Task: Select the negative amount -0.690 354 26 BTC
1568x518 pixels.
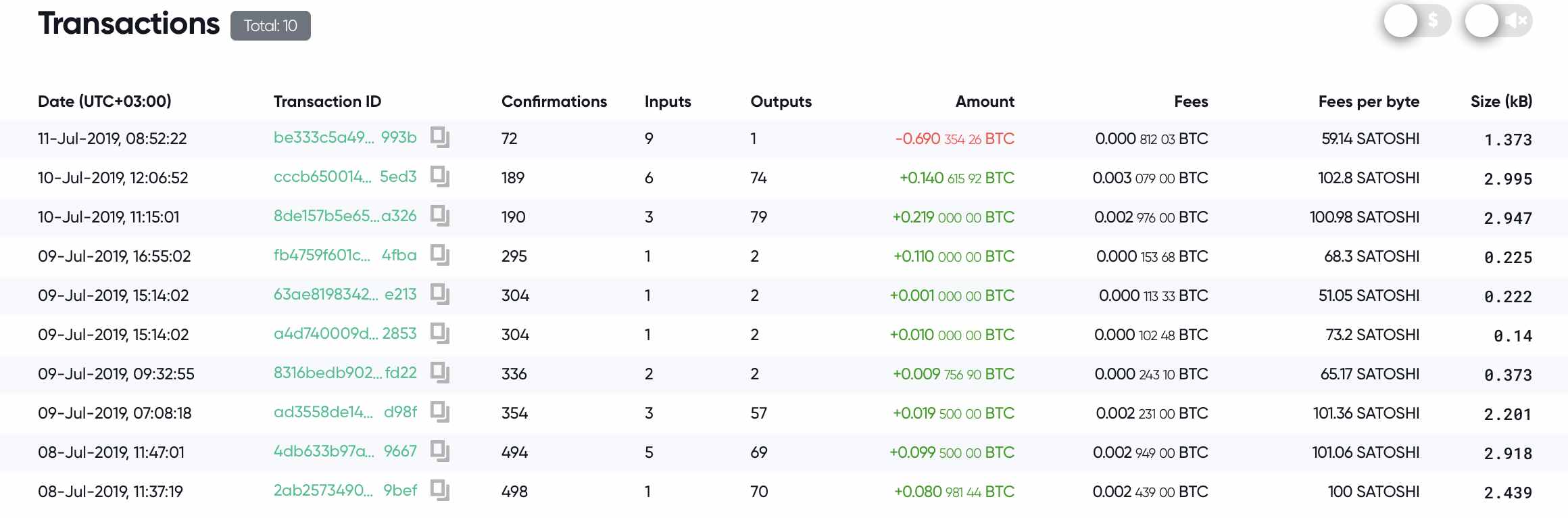Action: pyautogui.click(x=955, y=139)
